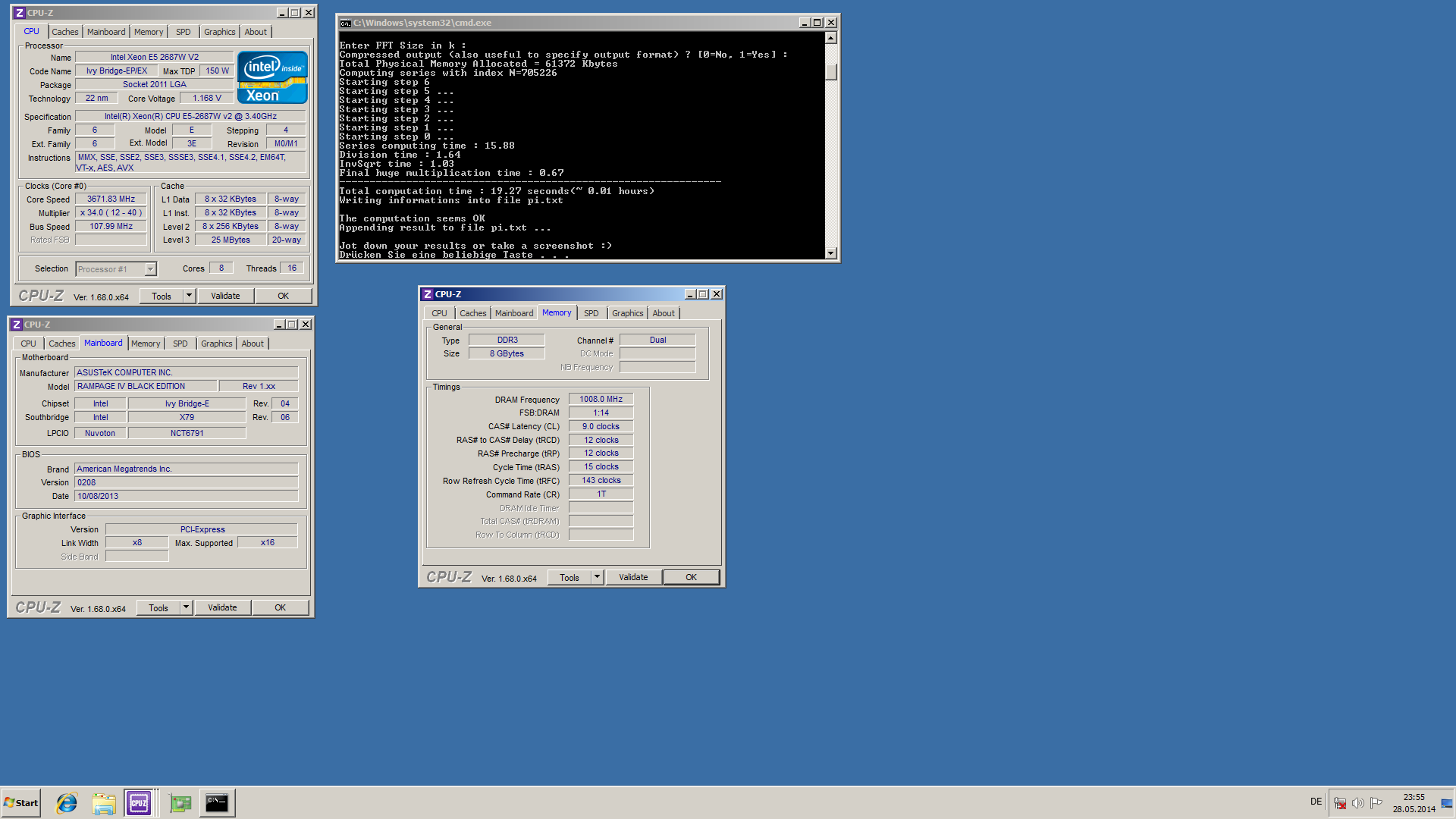This screenshot has width=1456, height=819.
Task: Click the cmd.exe scrollbar up arrow
Action: pos(831,38)
